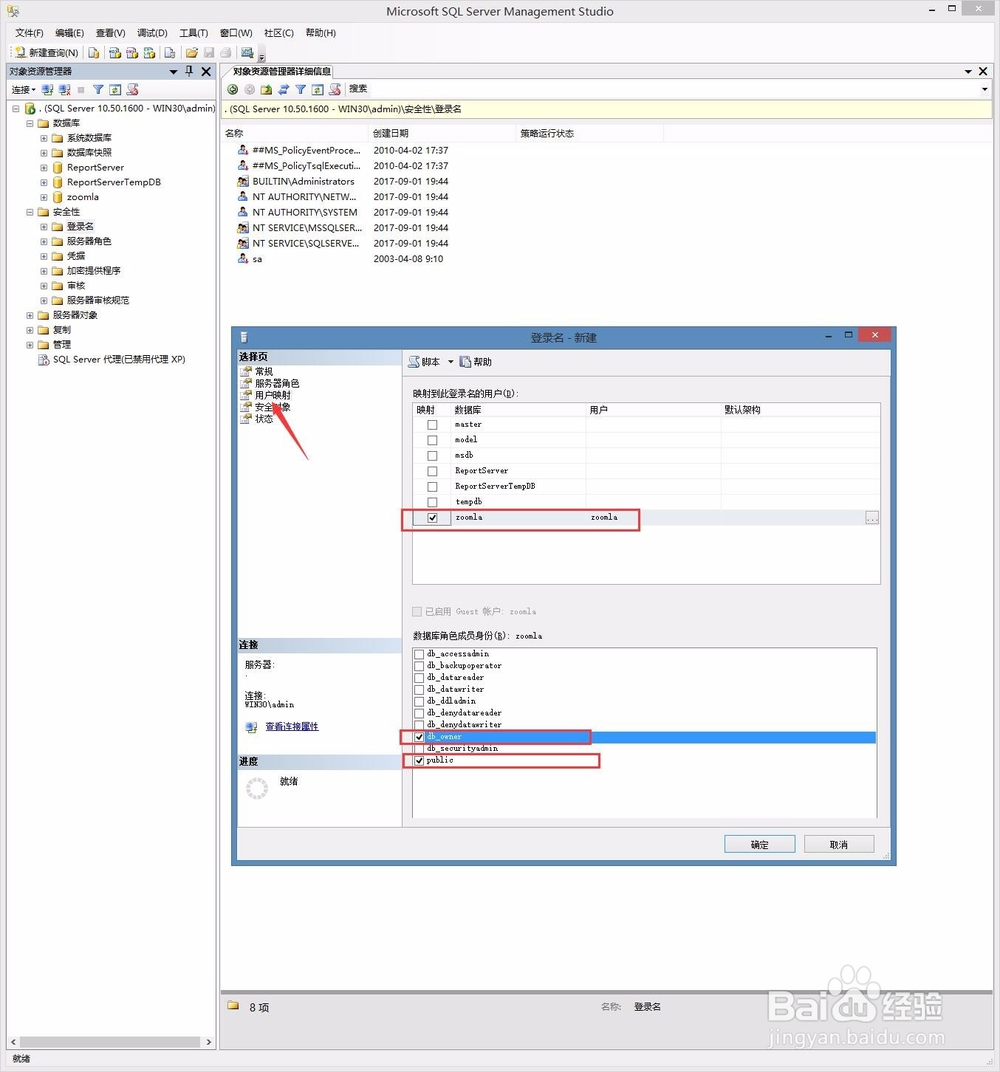This screenshot has height=1072, width=1000.
Task: Click the 取消 button
Action: coord(839,844)
